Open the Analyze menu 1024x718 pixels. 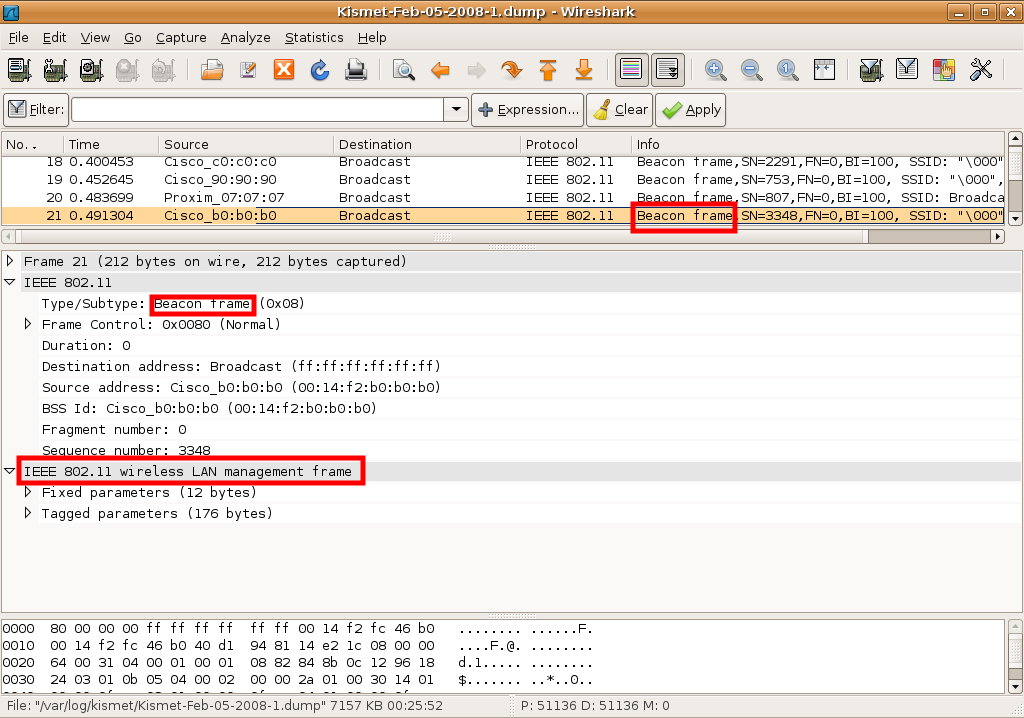(246, 38)
